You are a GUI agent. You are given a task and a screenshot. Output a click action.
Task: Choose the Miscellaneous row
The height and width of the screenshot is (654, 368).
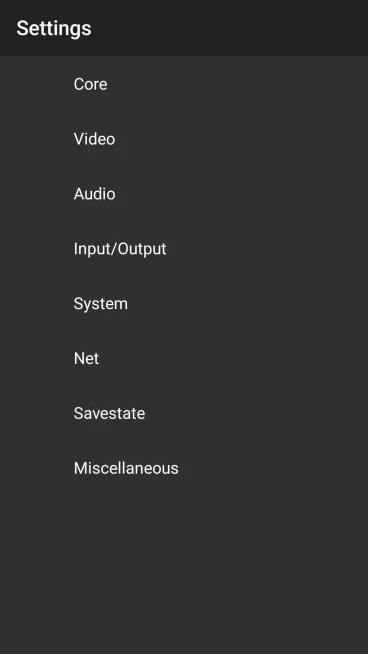pyautogui.click(x=184, y=468)
